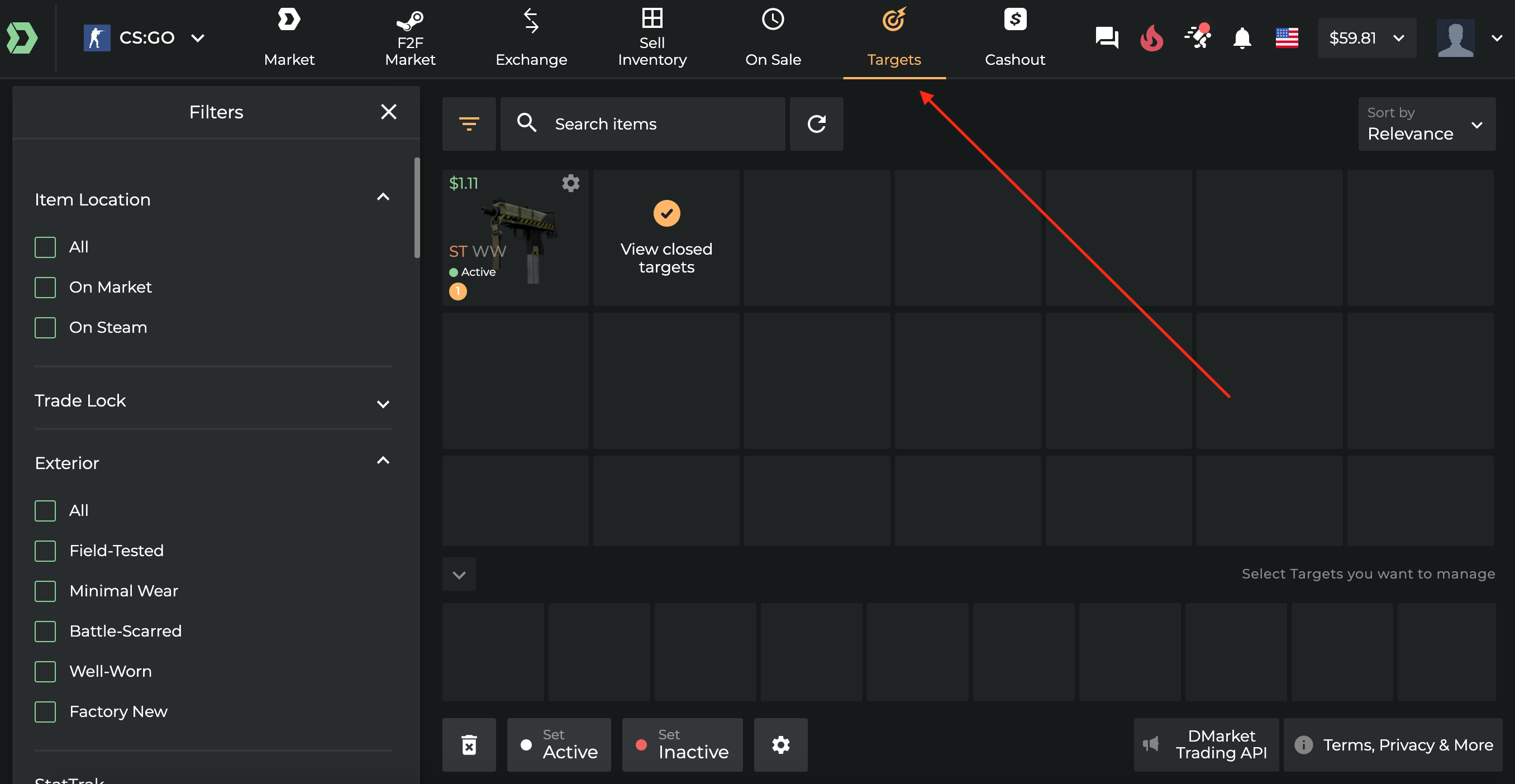Open View closed targets
Image resolution: width=1515 pixels, height=784 pixels.
[x=666, y=238]
